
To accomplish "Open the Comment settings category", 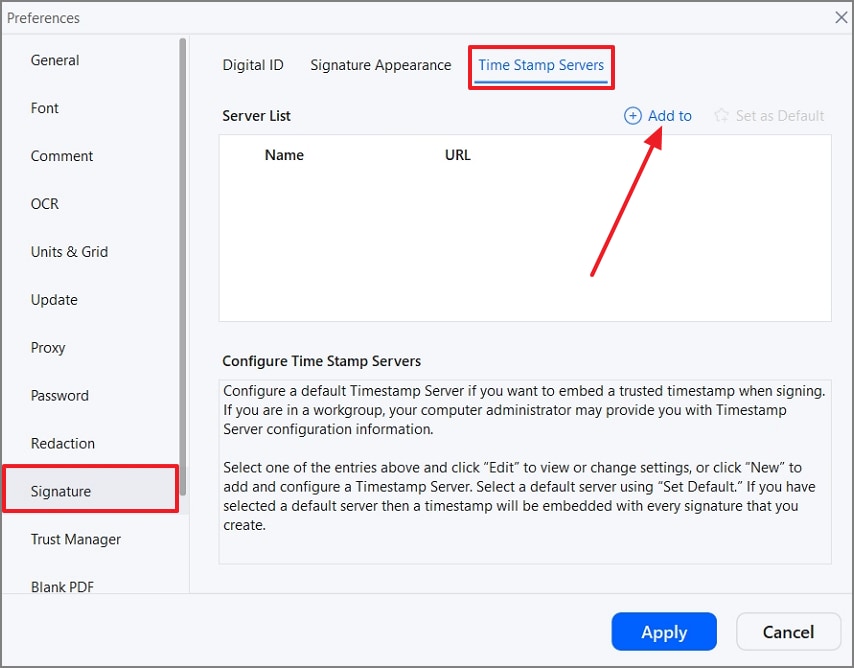I will 62,156.
